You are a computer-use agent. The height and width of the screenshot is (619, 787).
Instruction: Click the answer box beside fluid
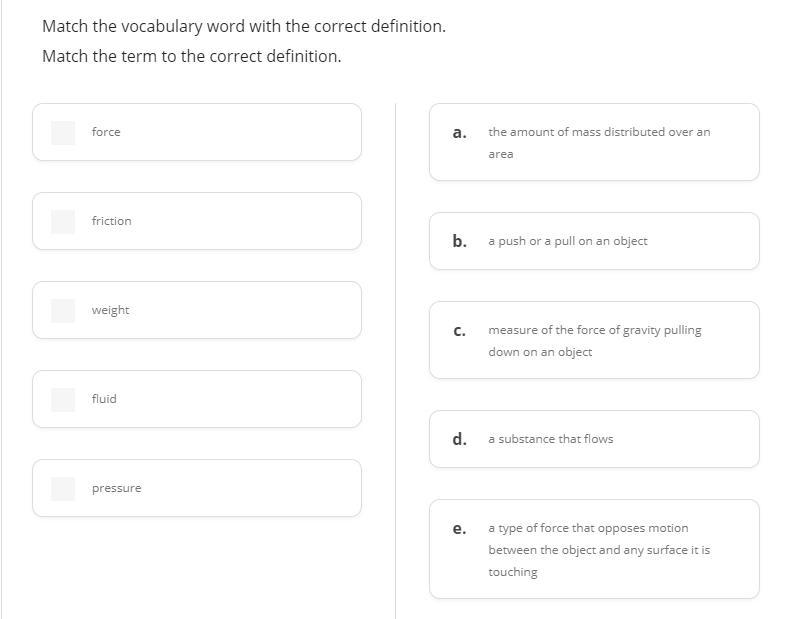(63, 399)
